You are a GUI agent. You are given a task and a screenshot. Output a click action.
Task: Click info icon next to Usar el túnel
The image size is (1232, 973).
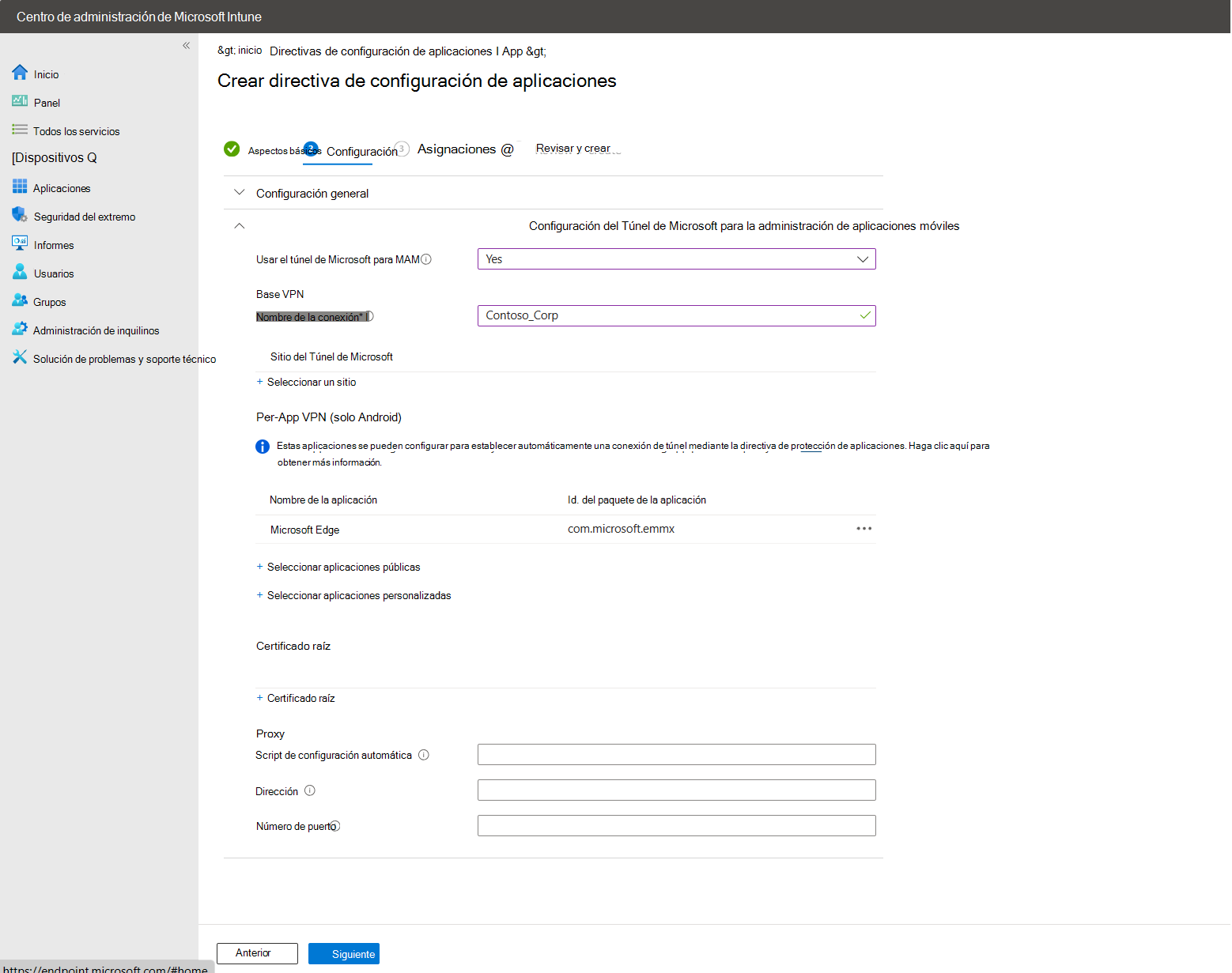(x=426, y=259)
